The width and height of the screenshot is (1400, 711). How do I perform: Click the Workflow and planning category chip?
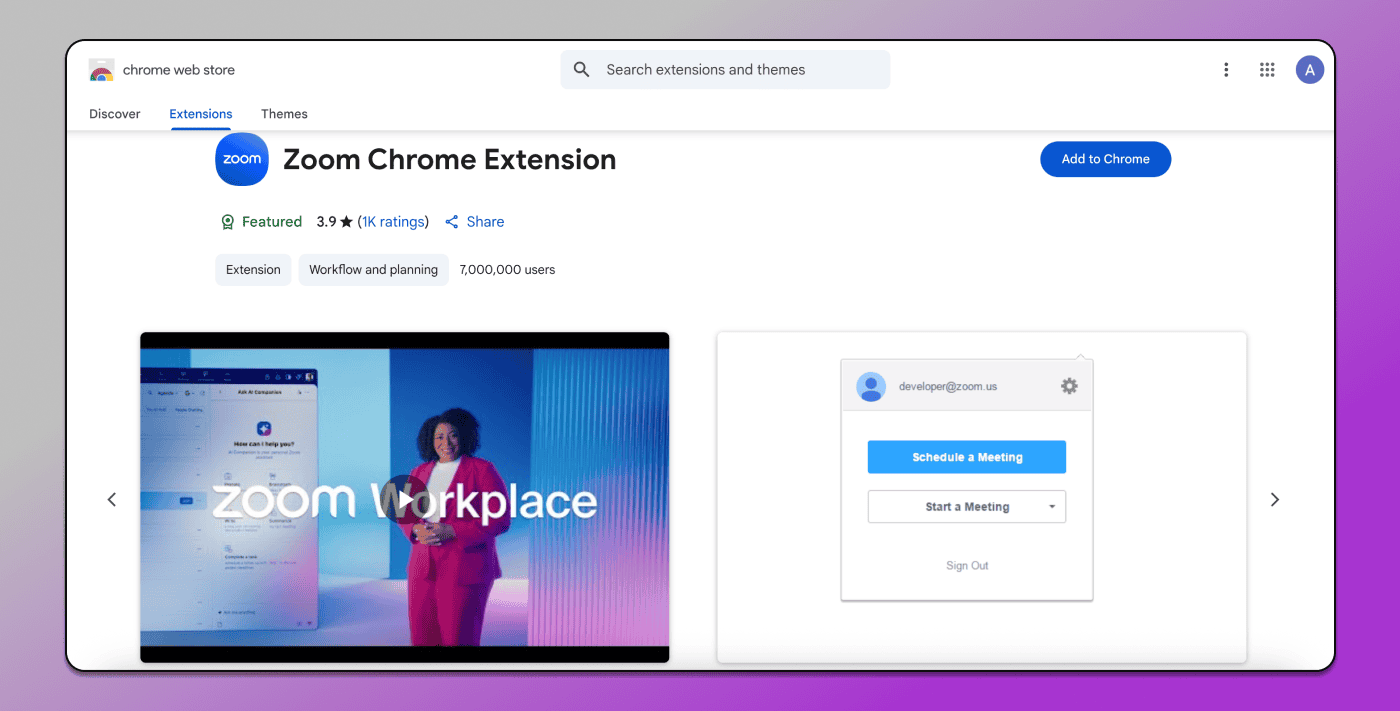[x=373, y=270]
